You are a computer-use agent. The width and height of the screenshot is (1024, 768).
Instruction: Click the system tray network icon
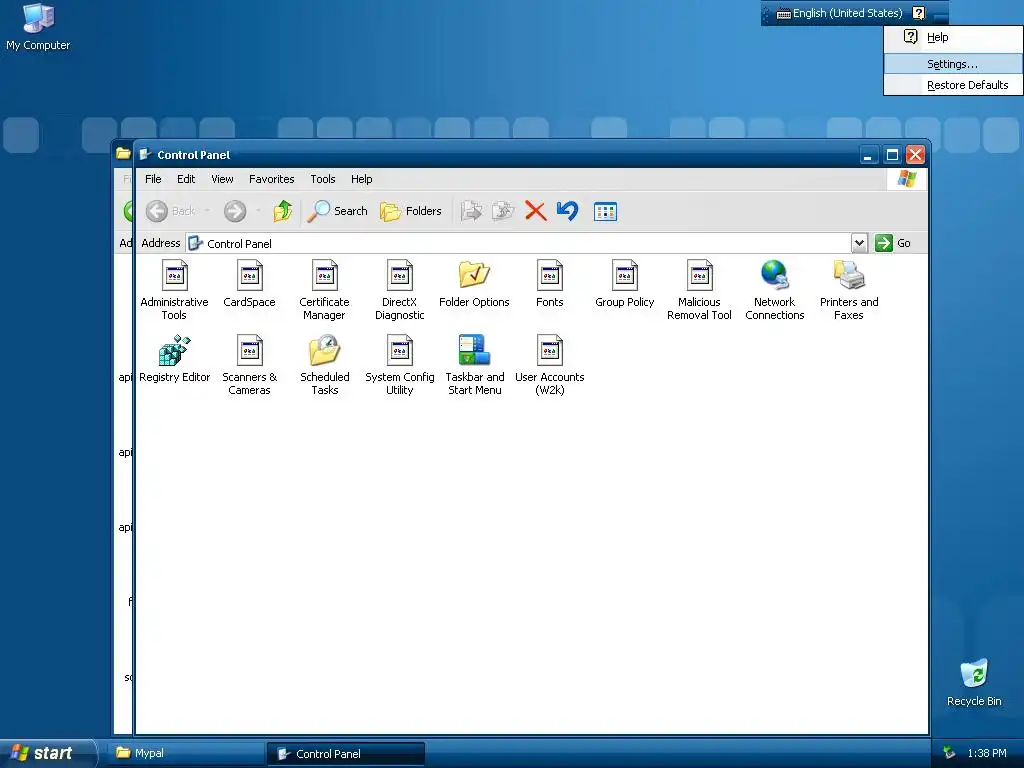pyautogui.click(x=949, y=753)
